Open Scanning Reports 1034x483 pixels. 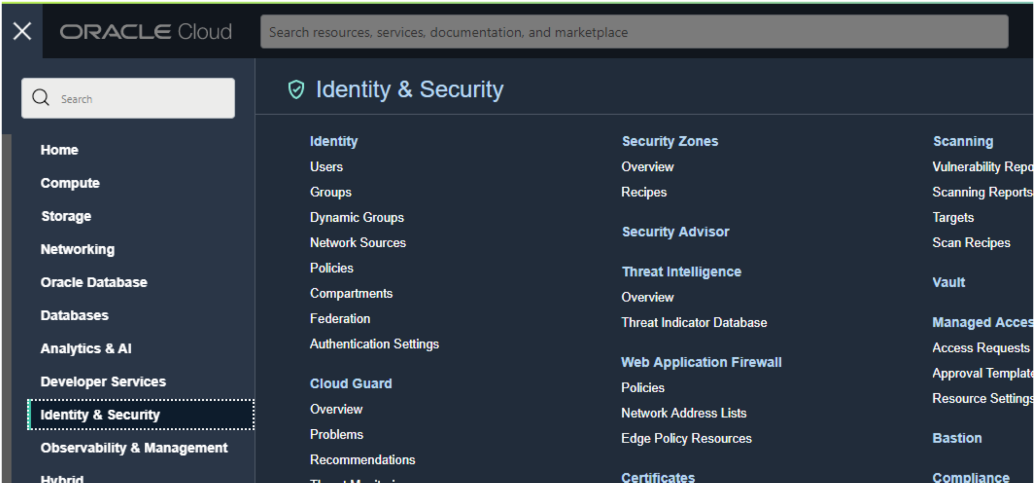tap(982, 192)
